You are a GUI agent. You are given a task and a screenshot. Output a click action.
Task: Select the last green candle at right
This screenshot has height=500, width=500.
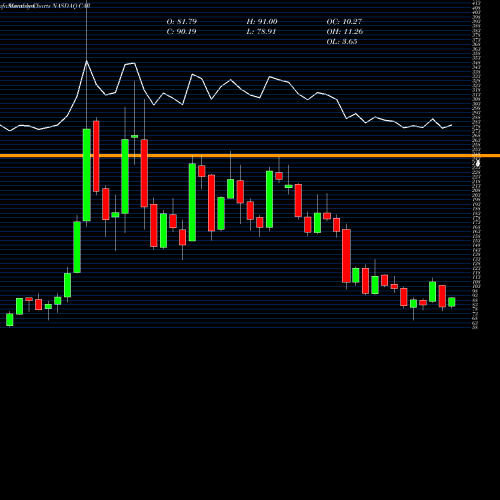point(452,302)
